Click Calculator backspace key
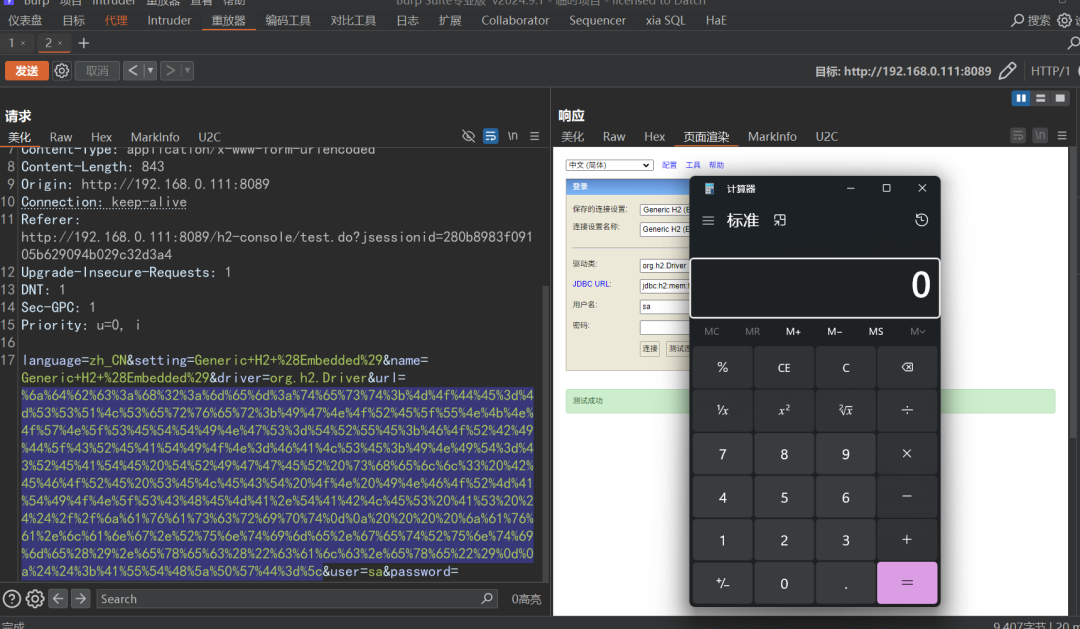Viewport: 1080px width, 629px height. click(x=907, y=367)
